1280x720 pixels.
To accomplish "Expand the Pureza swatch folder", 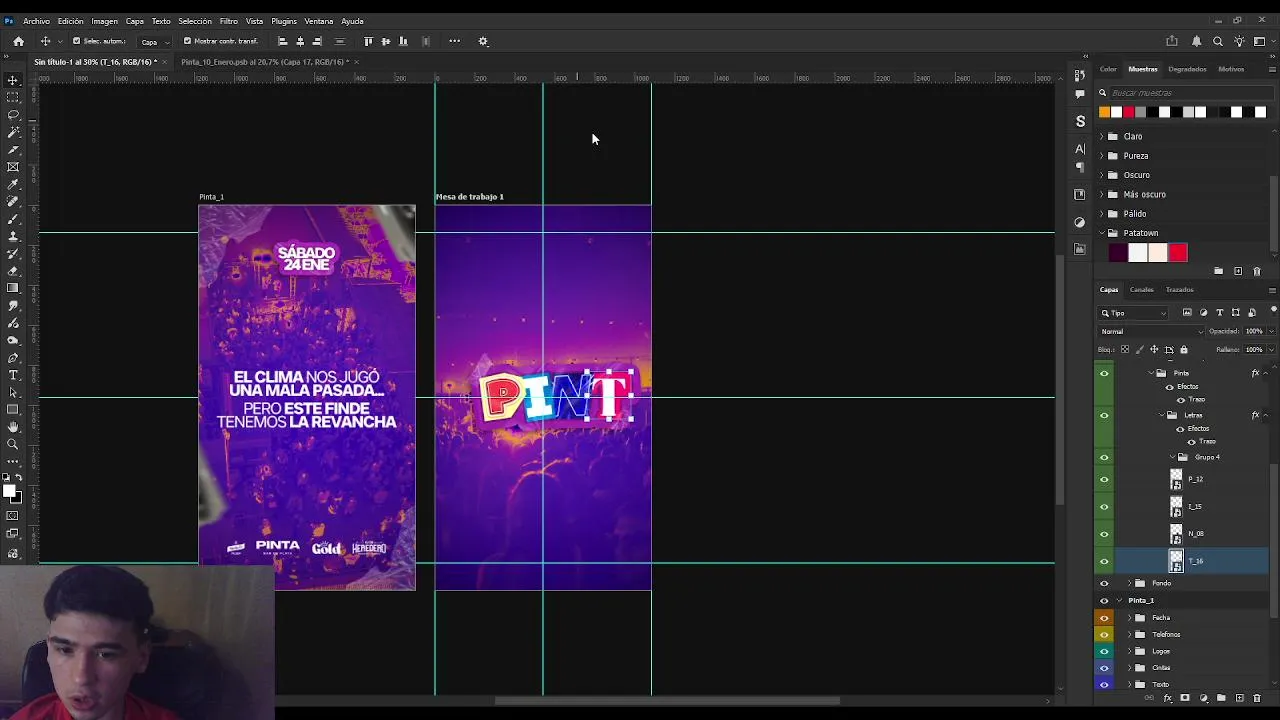I will tap(1102, 156).
